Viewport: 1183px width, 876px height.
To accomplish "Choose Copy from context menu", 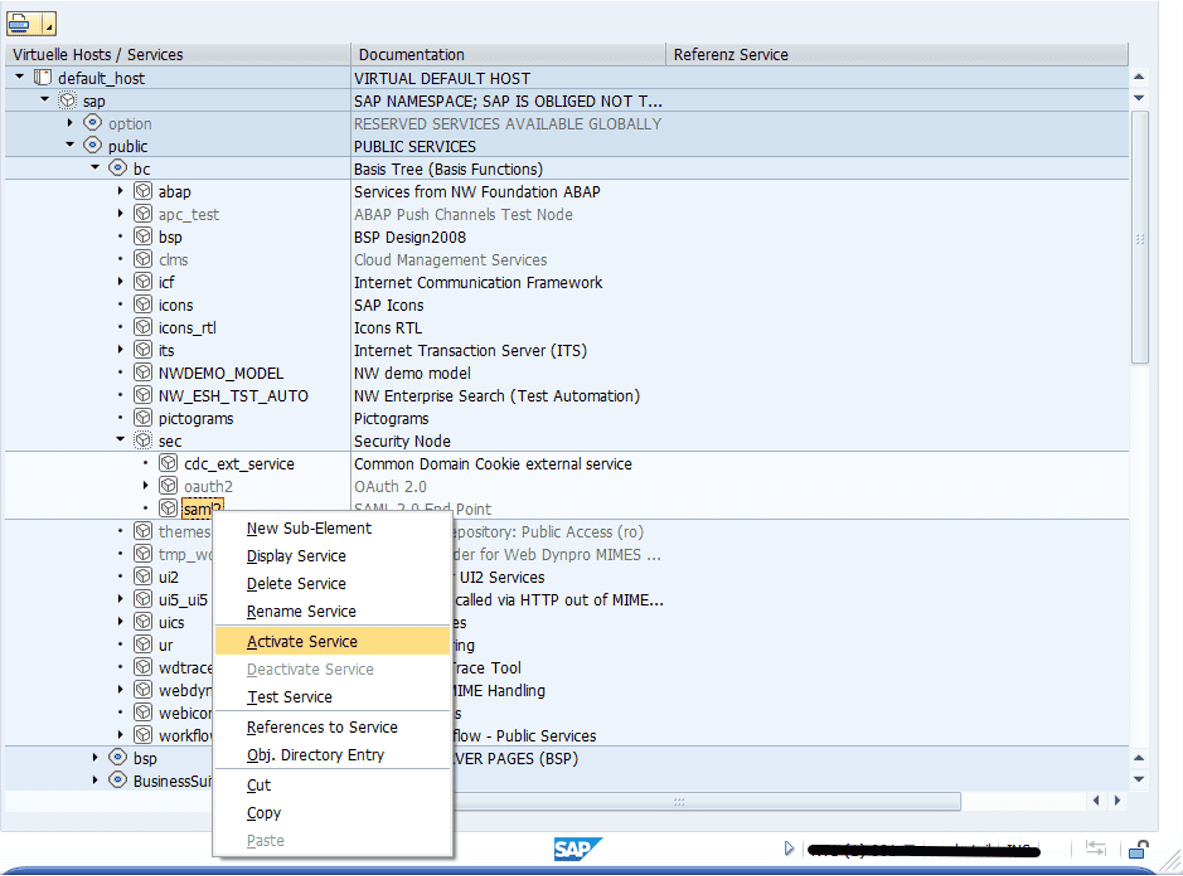I will [x=263, y=813].
